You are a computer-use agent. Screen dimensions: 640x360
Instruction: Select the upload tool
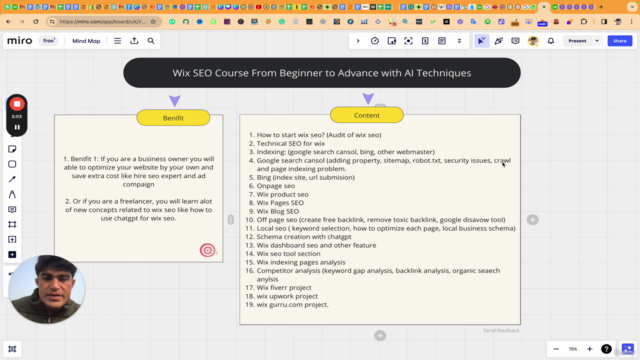[12, 240]
